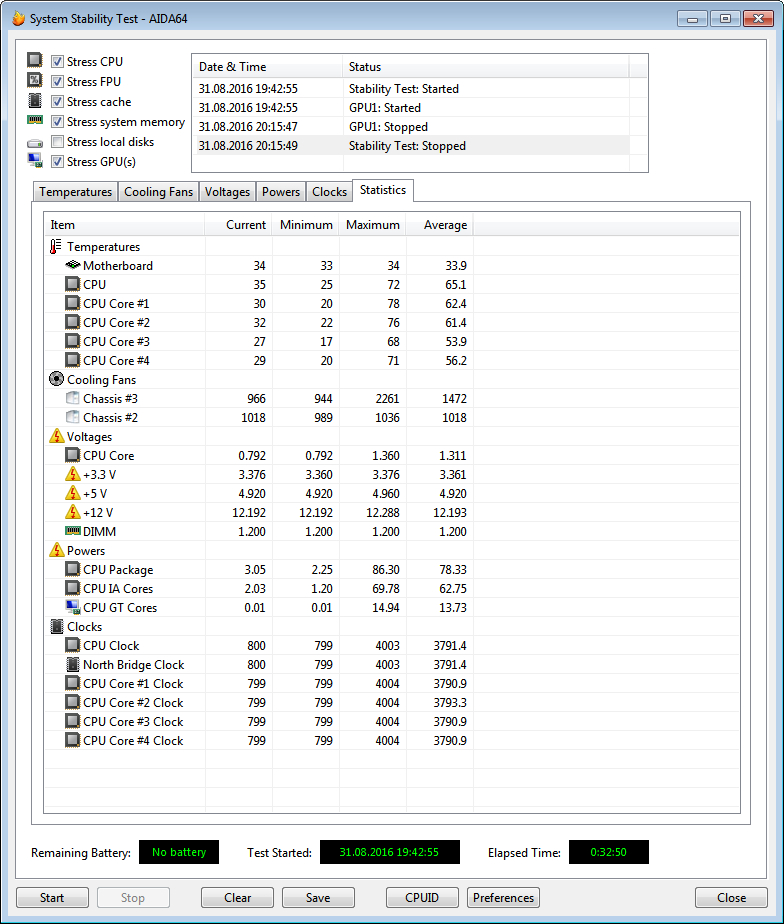Image resolution: width=784 pixels, height=924 pixels.
Task: Click the Save button
Action: click(x=318, y=897)
